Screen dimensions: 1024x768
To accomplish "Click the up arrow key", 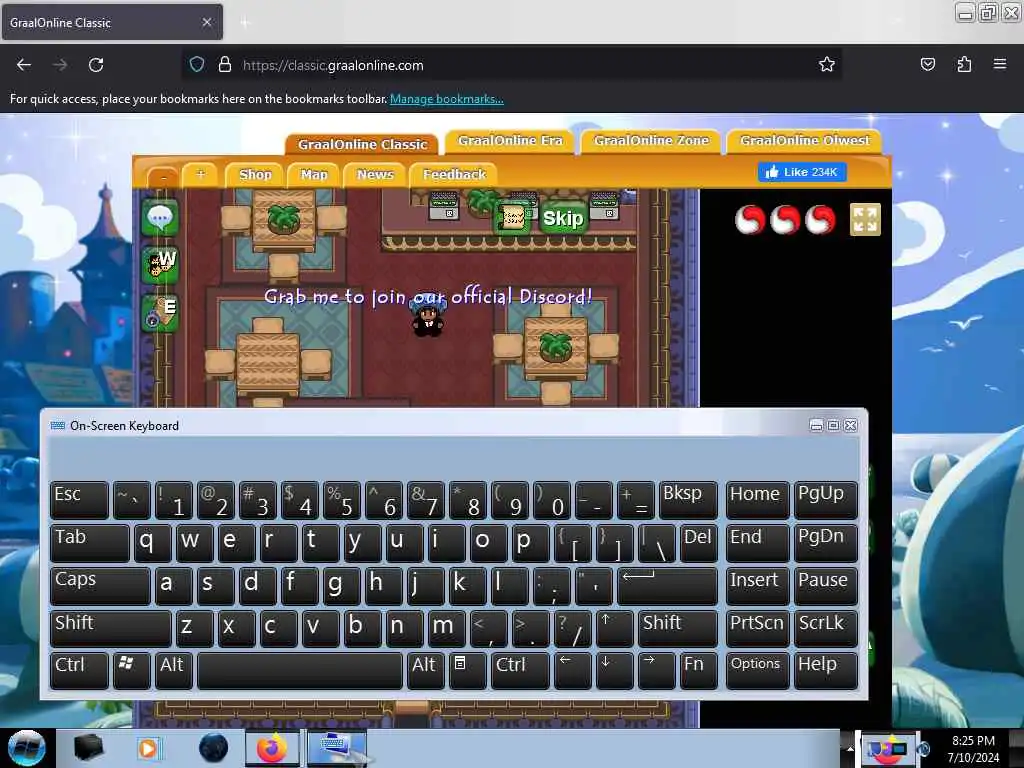I will coord(614,629).
